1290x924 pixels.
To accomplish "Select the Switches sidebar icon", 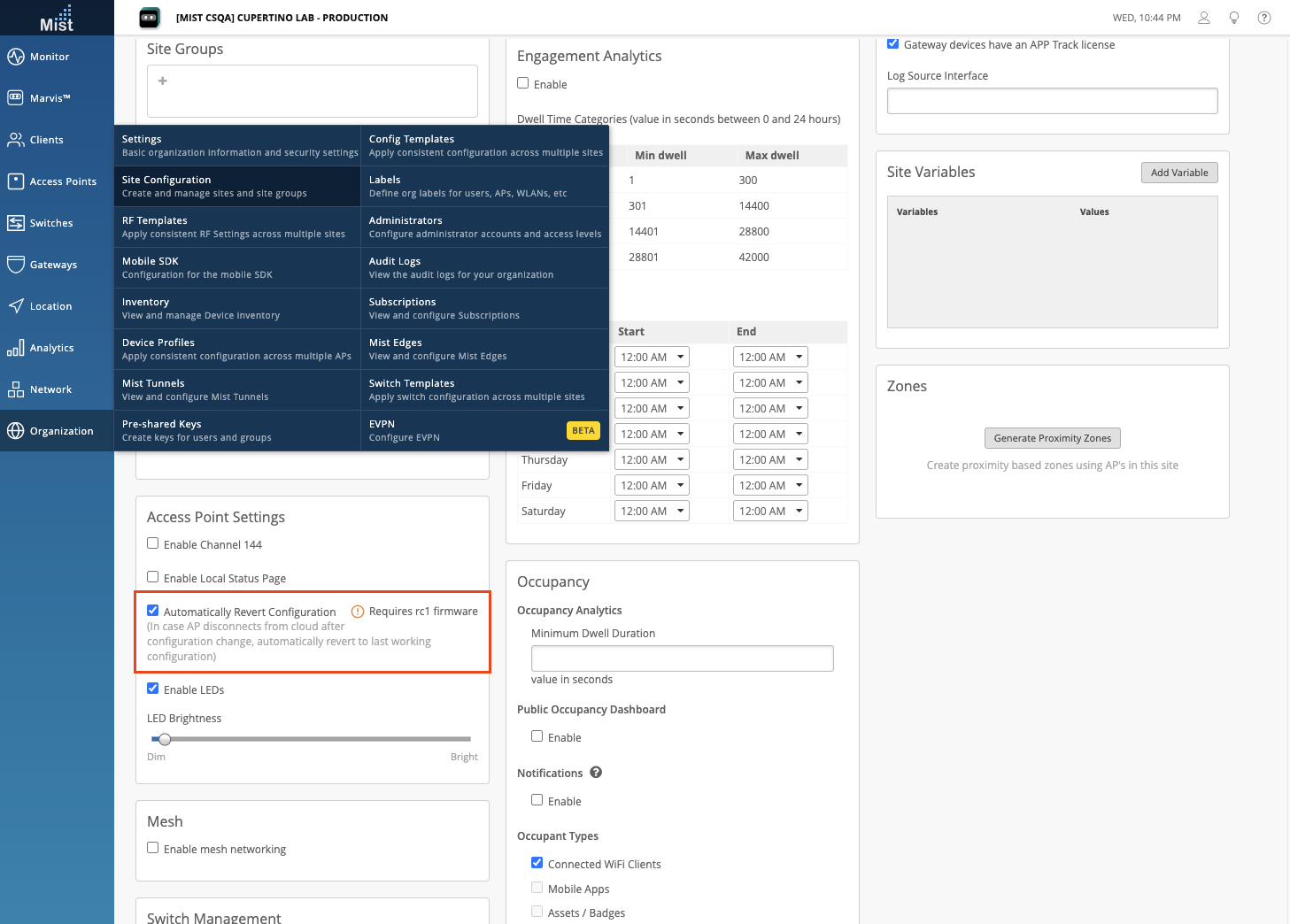I will click(16, 223).
